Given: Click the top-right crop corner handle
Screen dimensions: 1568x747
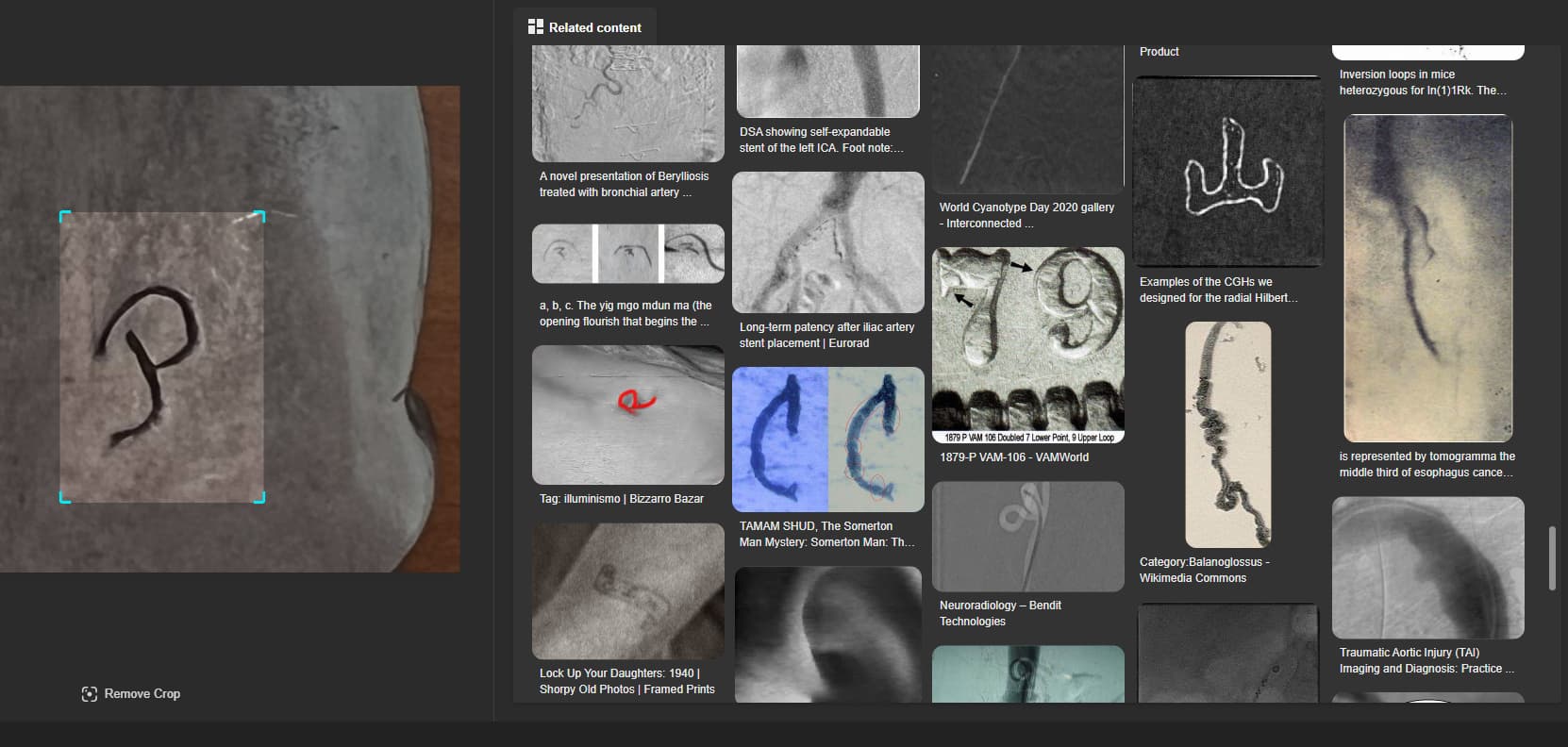Looking at the screenshot, I should coord(262,214).
